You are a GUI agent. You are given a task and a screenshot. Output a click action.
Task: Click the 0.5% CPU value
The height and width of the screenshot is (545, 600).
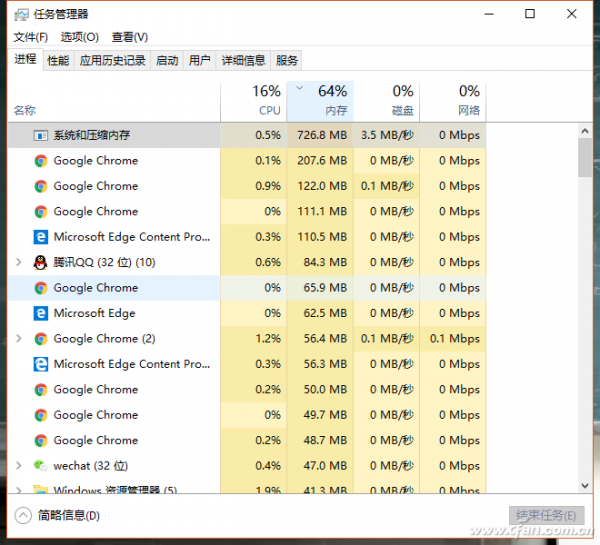coord(268,135)
